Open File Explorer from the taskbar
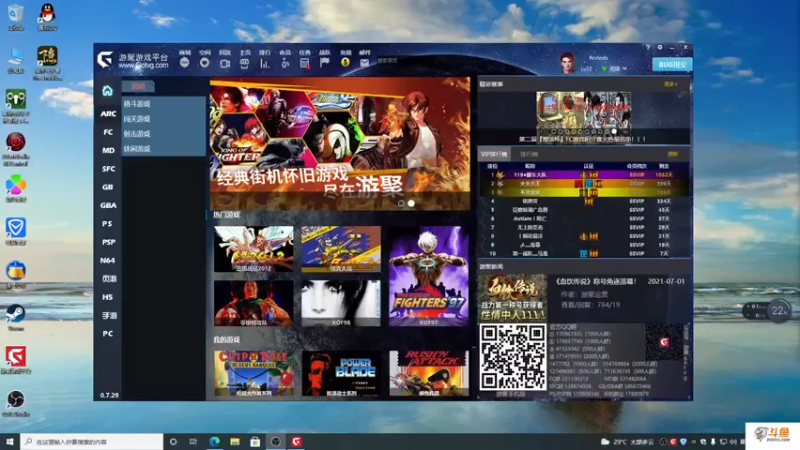Screen dimensions: 800x450 click(235, 441)
